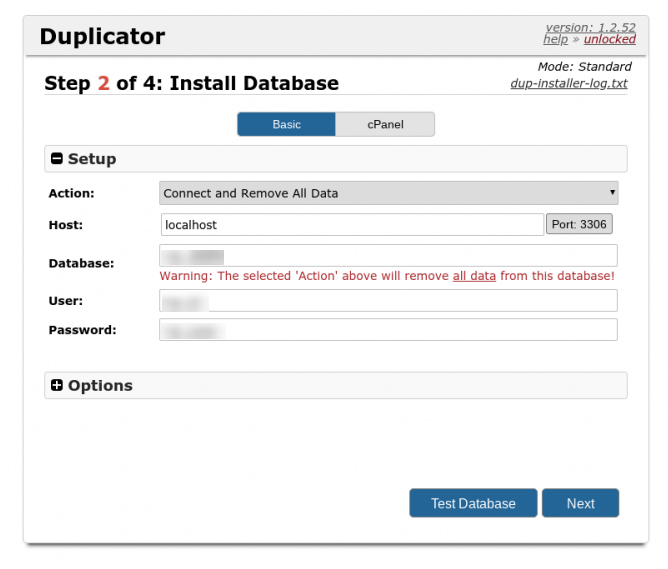This screenshot has width=668, height=569.
Task: Click the version: 1.2.52 link
Action: click(x=590, y=27)
